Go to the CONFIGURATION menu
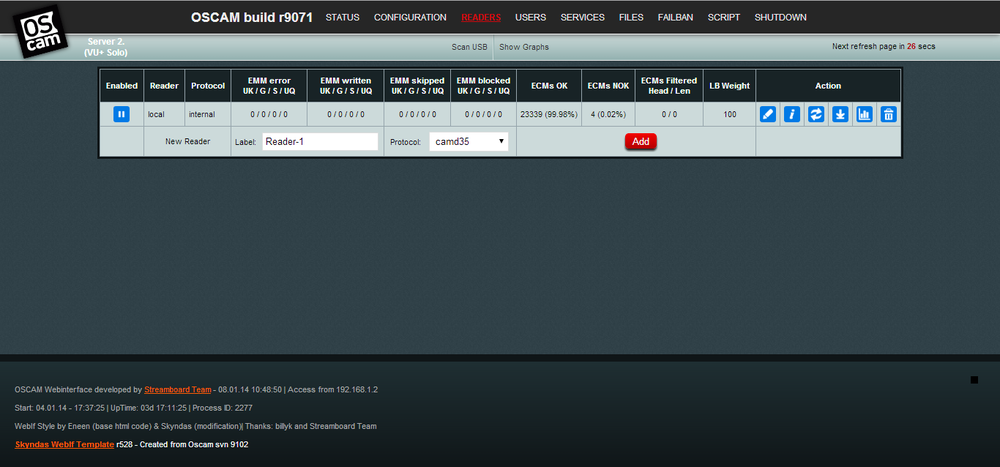This screenshot has height=467, width=1000. pos(410,18)
